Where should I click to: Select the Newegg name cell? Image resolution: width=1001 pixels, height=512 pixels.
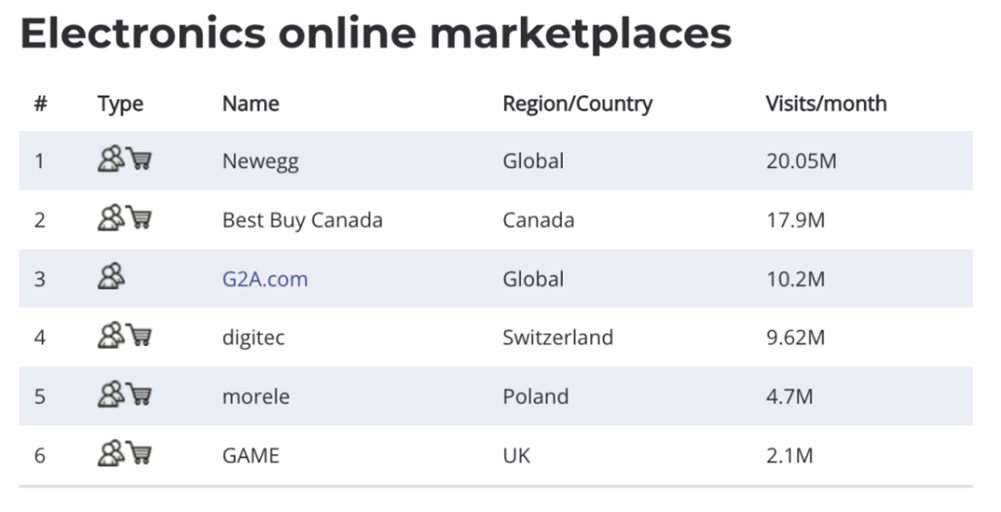coord(260,162)
